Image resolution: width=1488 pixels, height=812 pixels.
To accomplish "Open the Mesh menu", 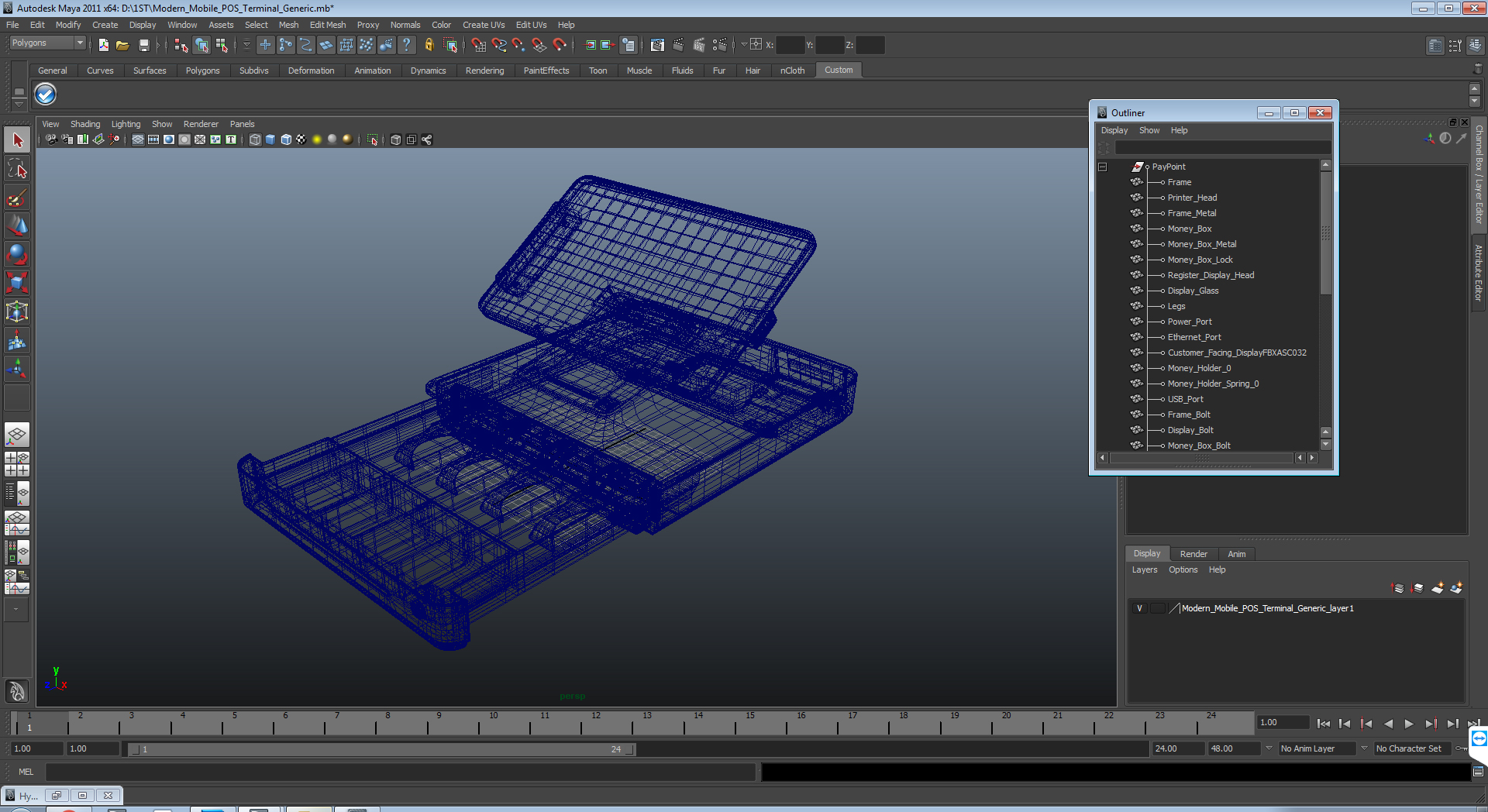I will 288,25.
